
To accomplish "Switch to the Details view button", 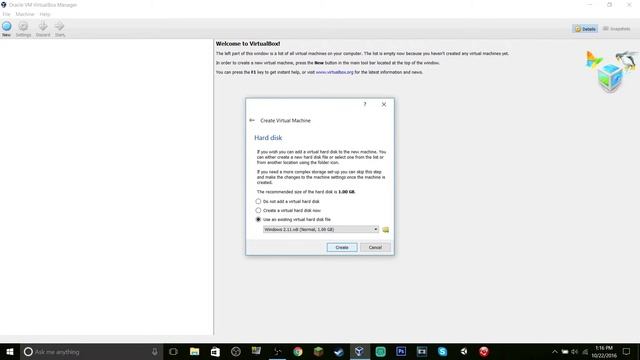I will (x=585, y=29).
